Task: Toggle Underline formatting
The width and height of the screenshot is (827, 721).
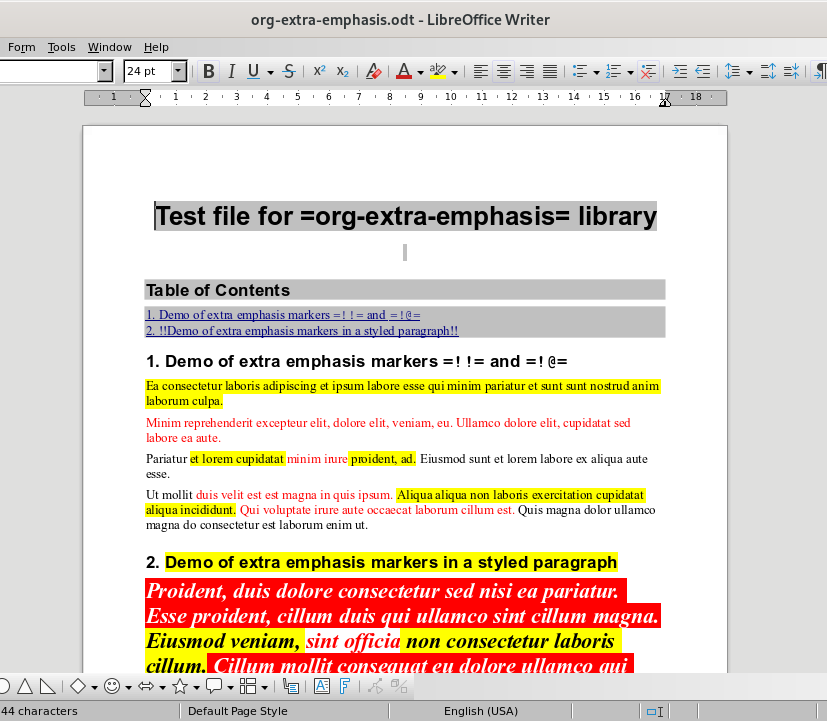Action: click(x=254, y=71)
